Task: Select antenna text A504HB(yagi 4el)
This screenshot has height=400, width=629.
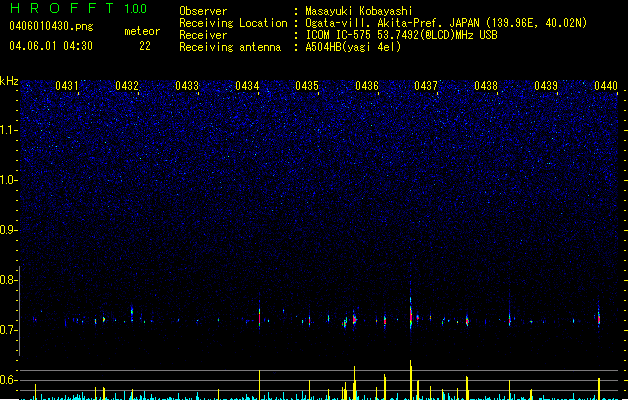Action: 353,47
